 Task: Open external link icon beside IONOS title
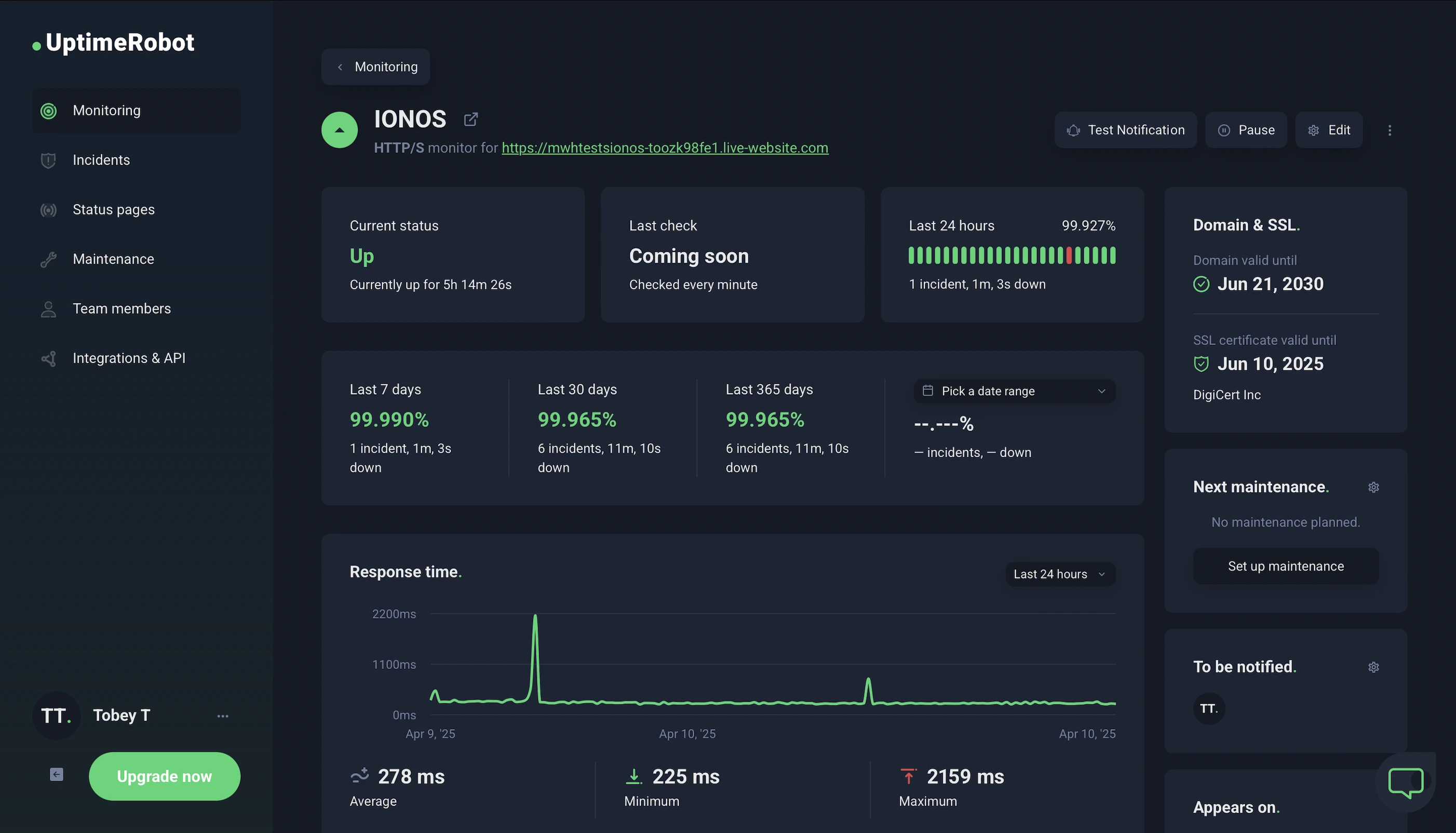(470, 119)
